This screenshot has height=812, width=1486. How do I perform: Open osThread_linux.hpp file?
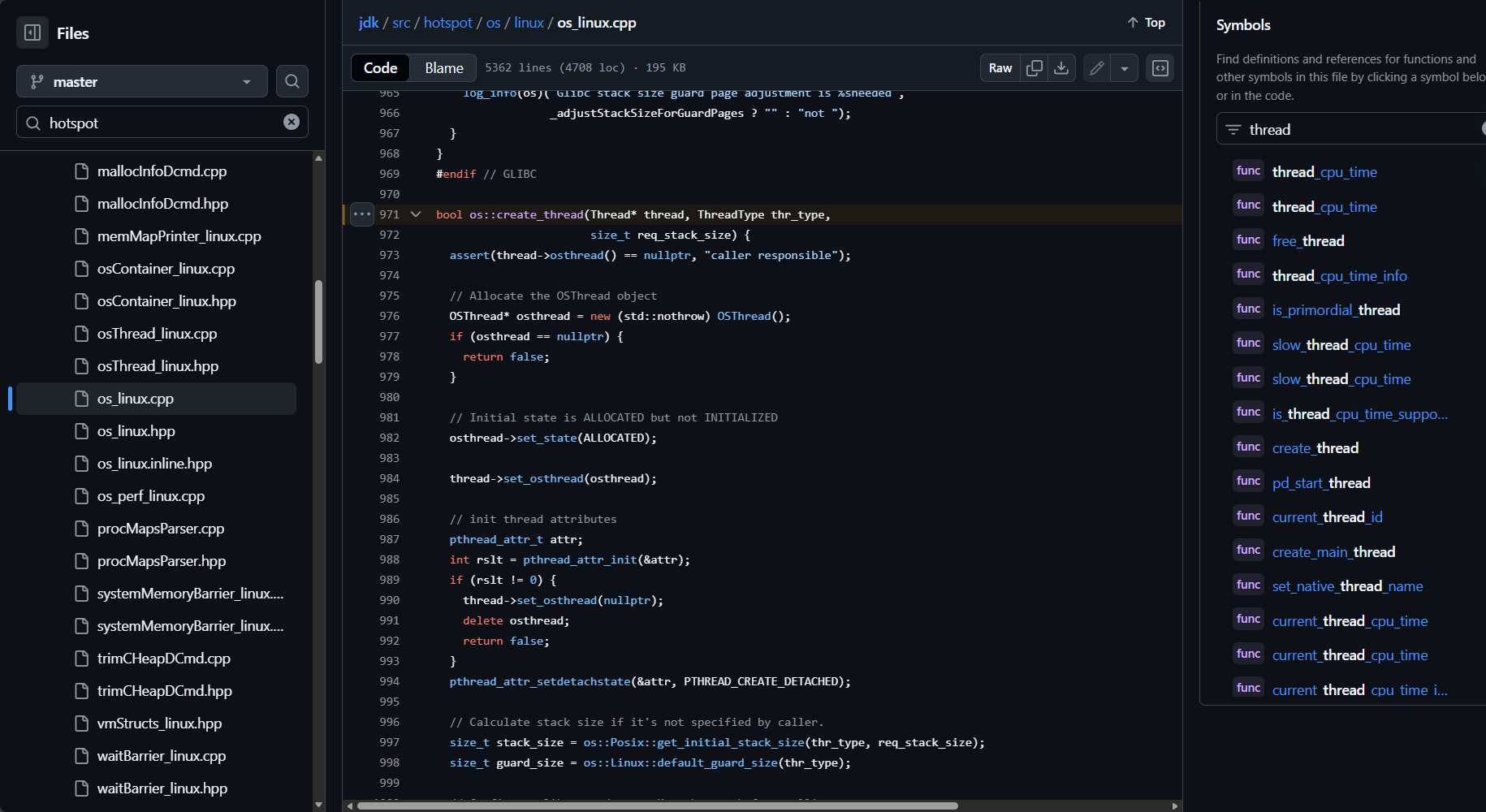point(158,366)
